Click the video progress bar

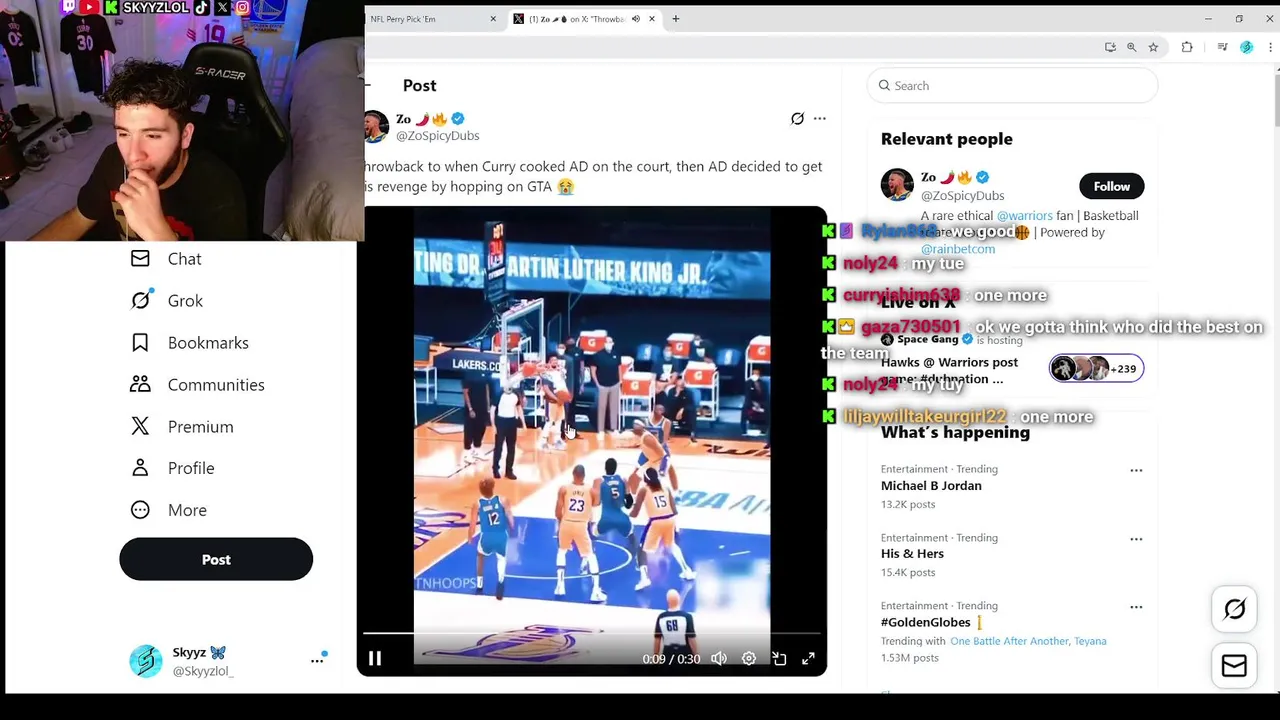point(591,634)
